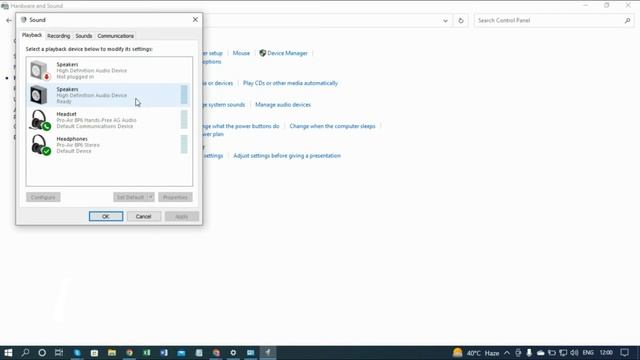Open the Mouse link
This screenshot has height=360, width=640.
(x=241, y=53)
